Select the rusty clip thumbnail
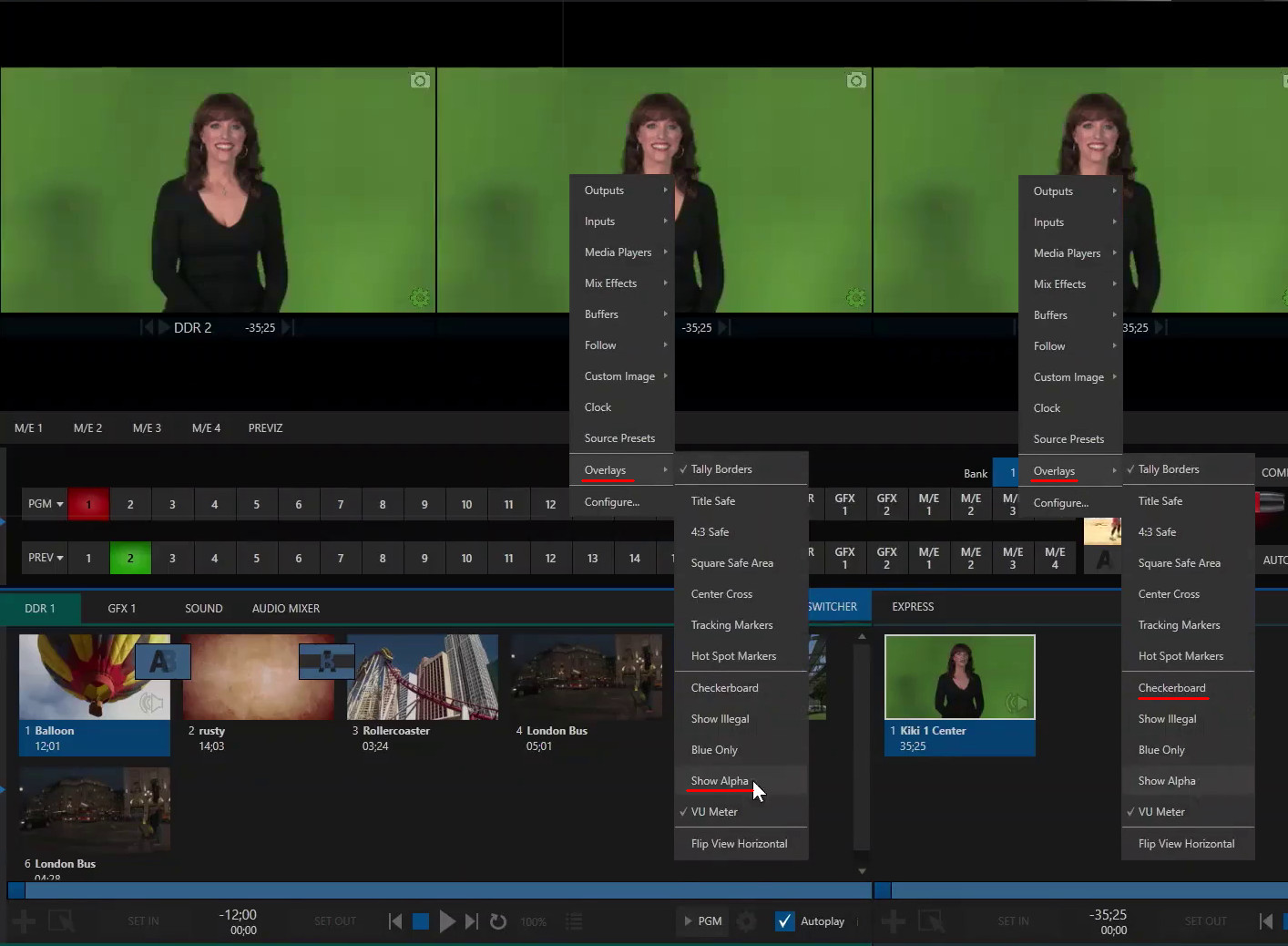The width and height of the screenshot is (1288, 946). click(x=259, y=677)
